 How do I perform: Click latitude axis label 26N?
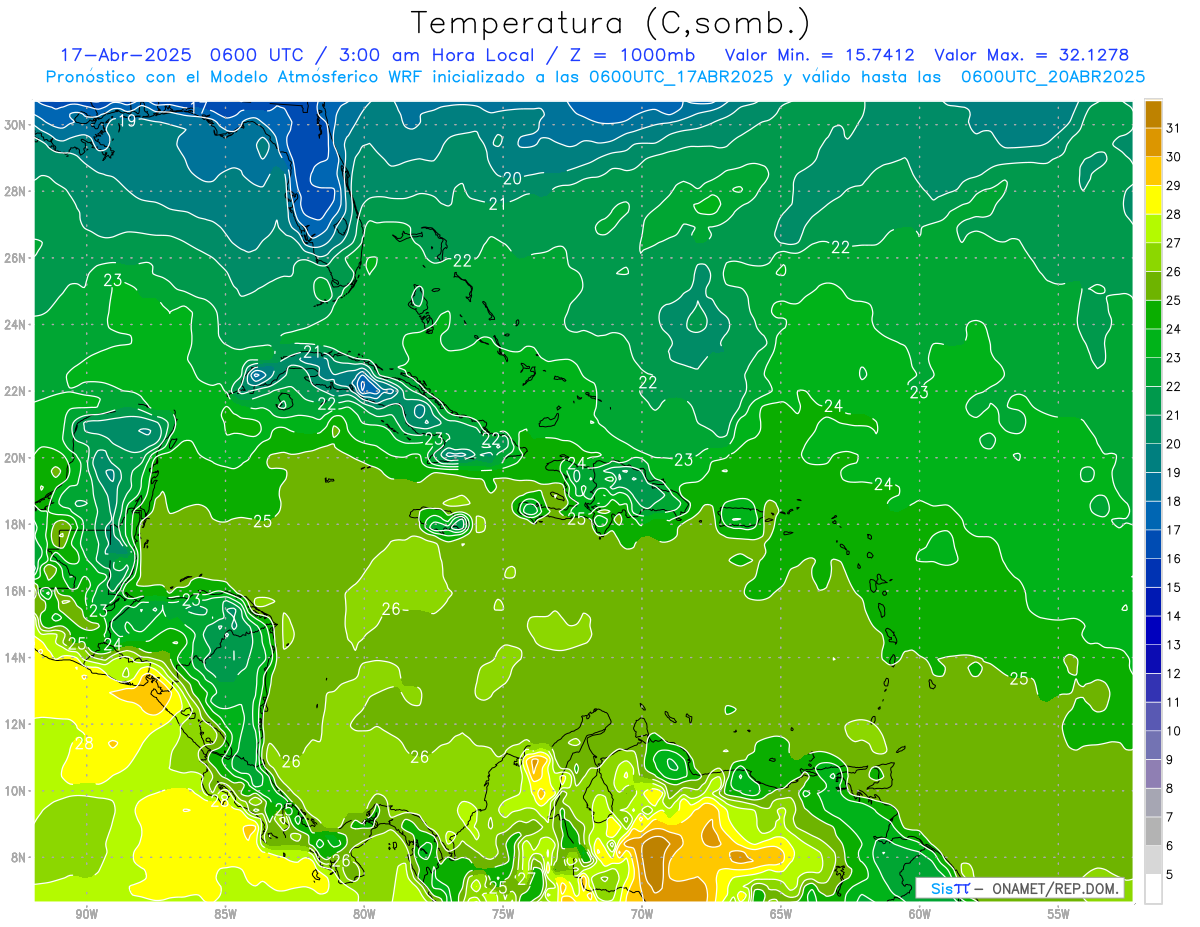(x=15, y=258)
